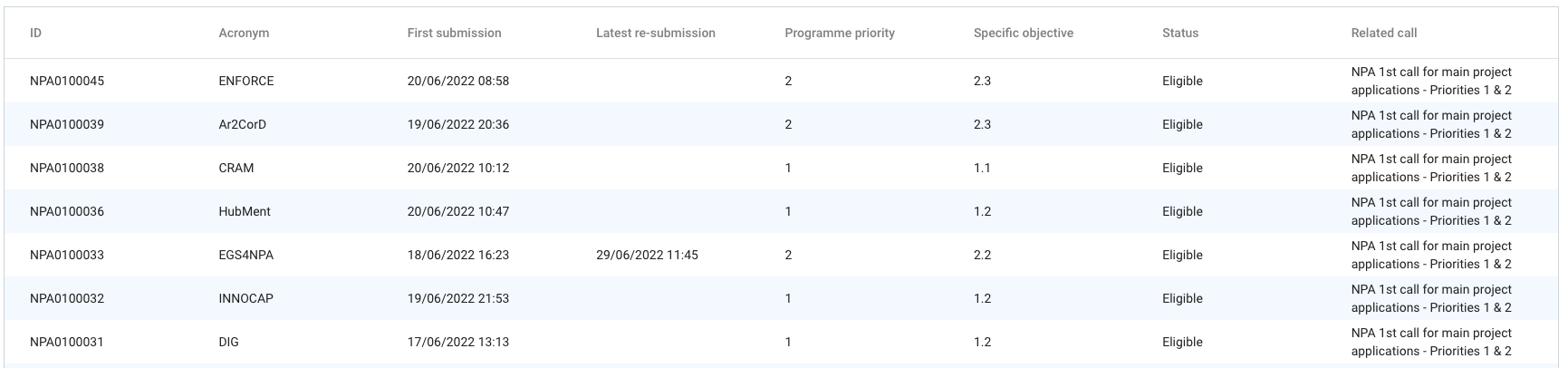Click specific objective 2.2 in EGS4NPA row
This screenshot has width=1568, height=368.
click(982, 255)
